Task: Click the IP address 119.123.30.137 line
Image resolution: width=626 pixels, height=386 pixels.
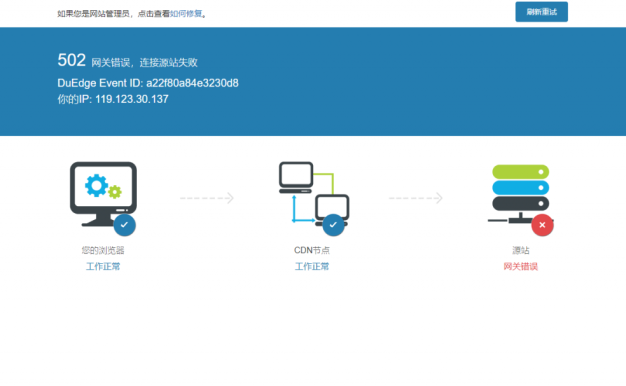Action: click(x=113, y=99)
